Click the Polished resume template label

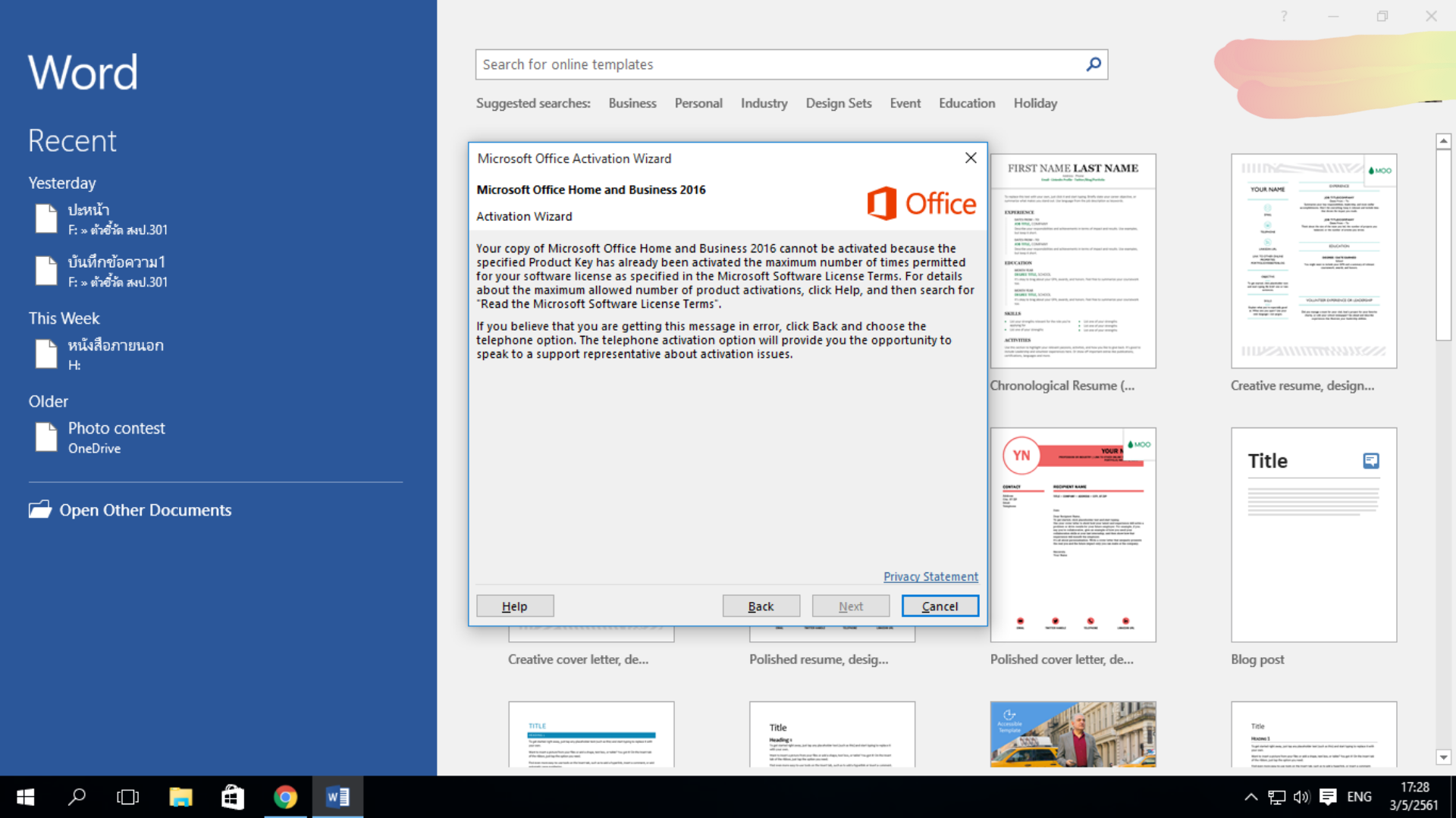click(x=819, y=660)
